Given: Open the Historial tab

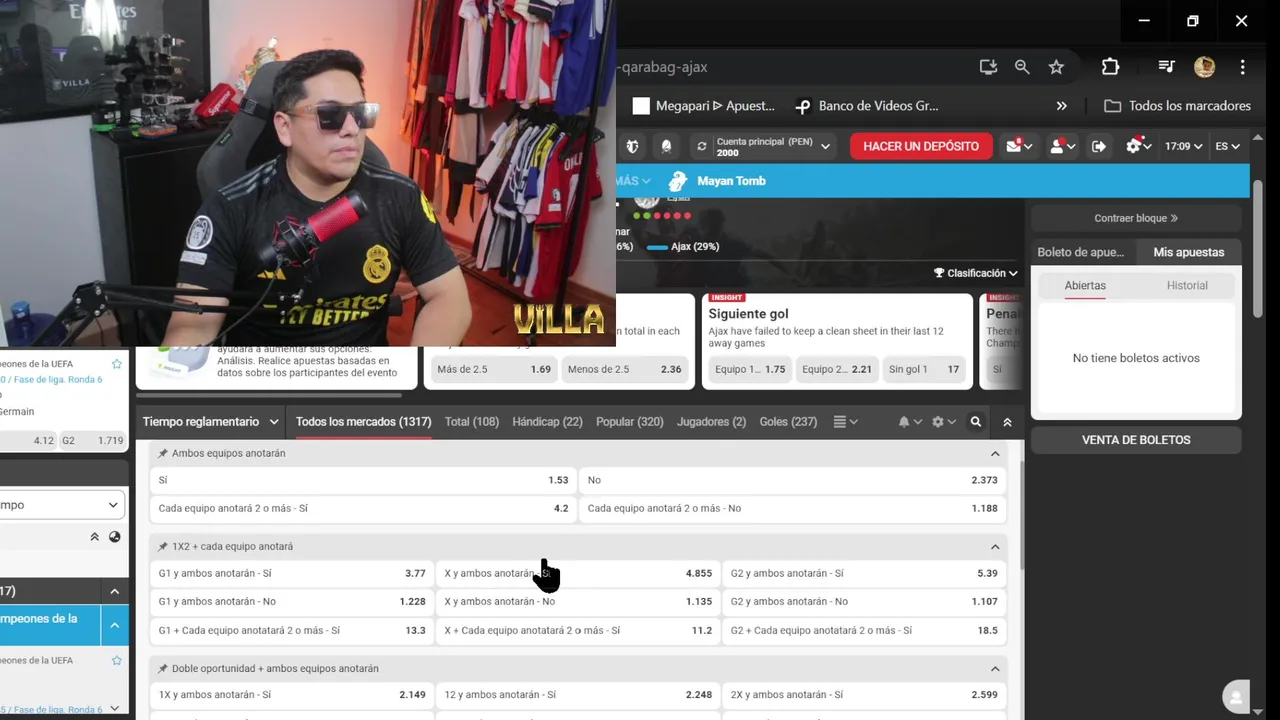Looking at the screenshot, I should tap(1187, 286).
